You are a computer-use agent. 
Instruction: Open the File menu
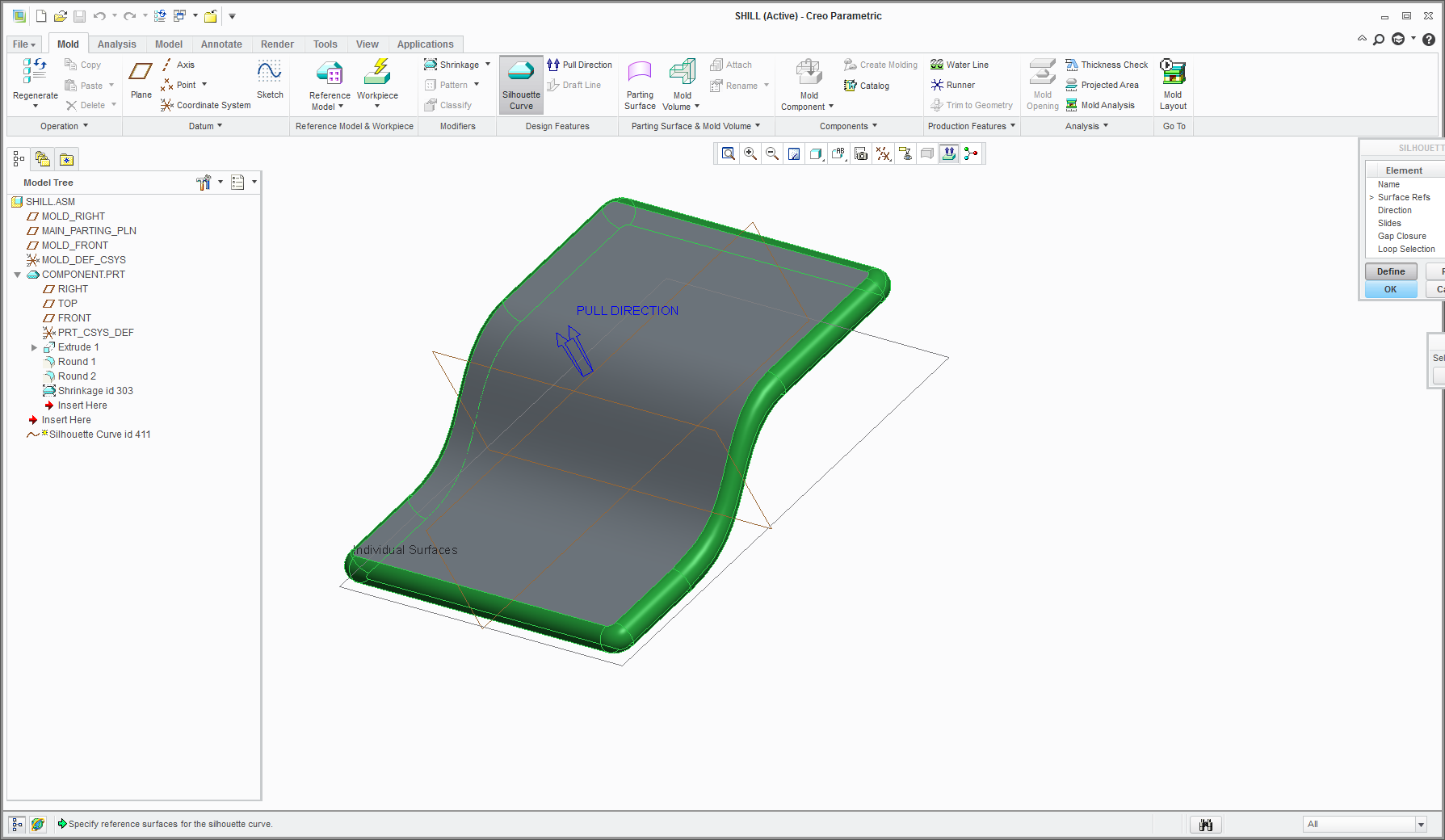click(23, 44)
